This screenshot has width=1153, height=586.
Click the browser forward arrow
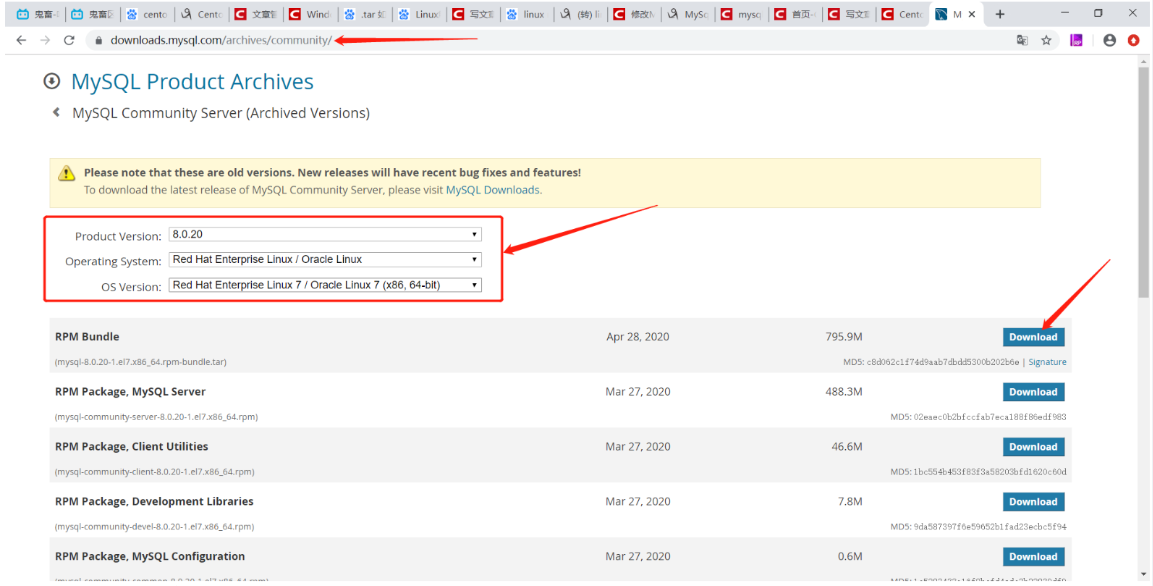46,40
